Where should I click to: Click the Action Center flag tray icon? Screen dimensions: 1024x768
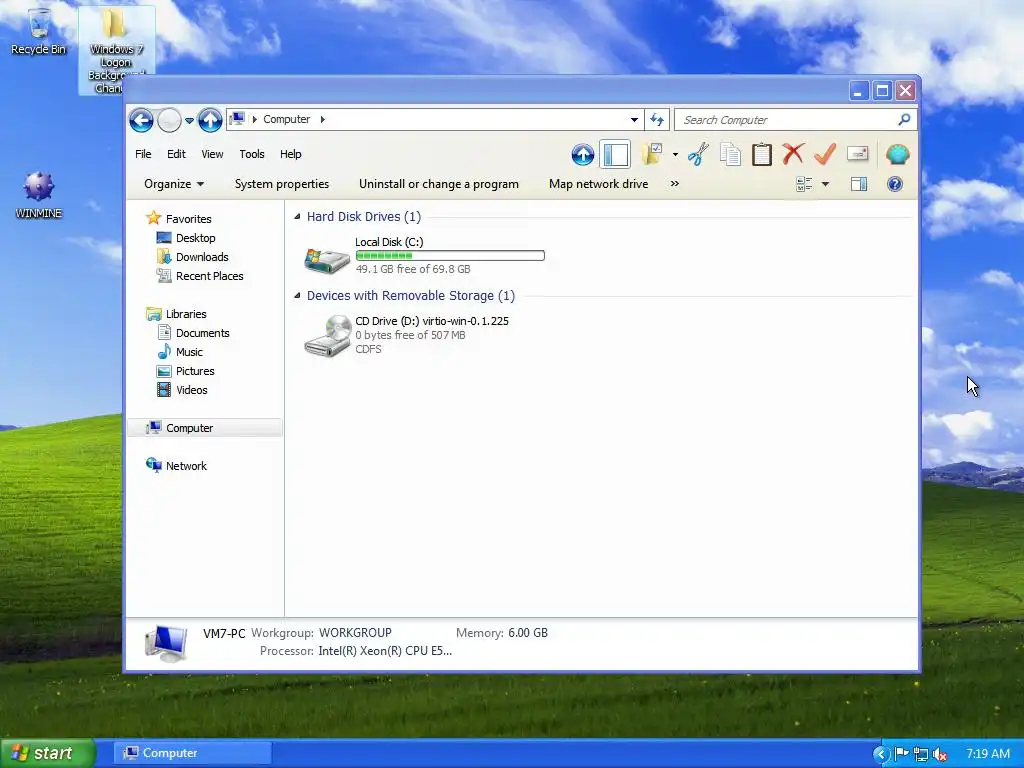coord(902,754)
